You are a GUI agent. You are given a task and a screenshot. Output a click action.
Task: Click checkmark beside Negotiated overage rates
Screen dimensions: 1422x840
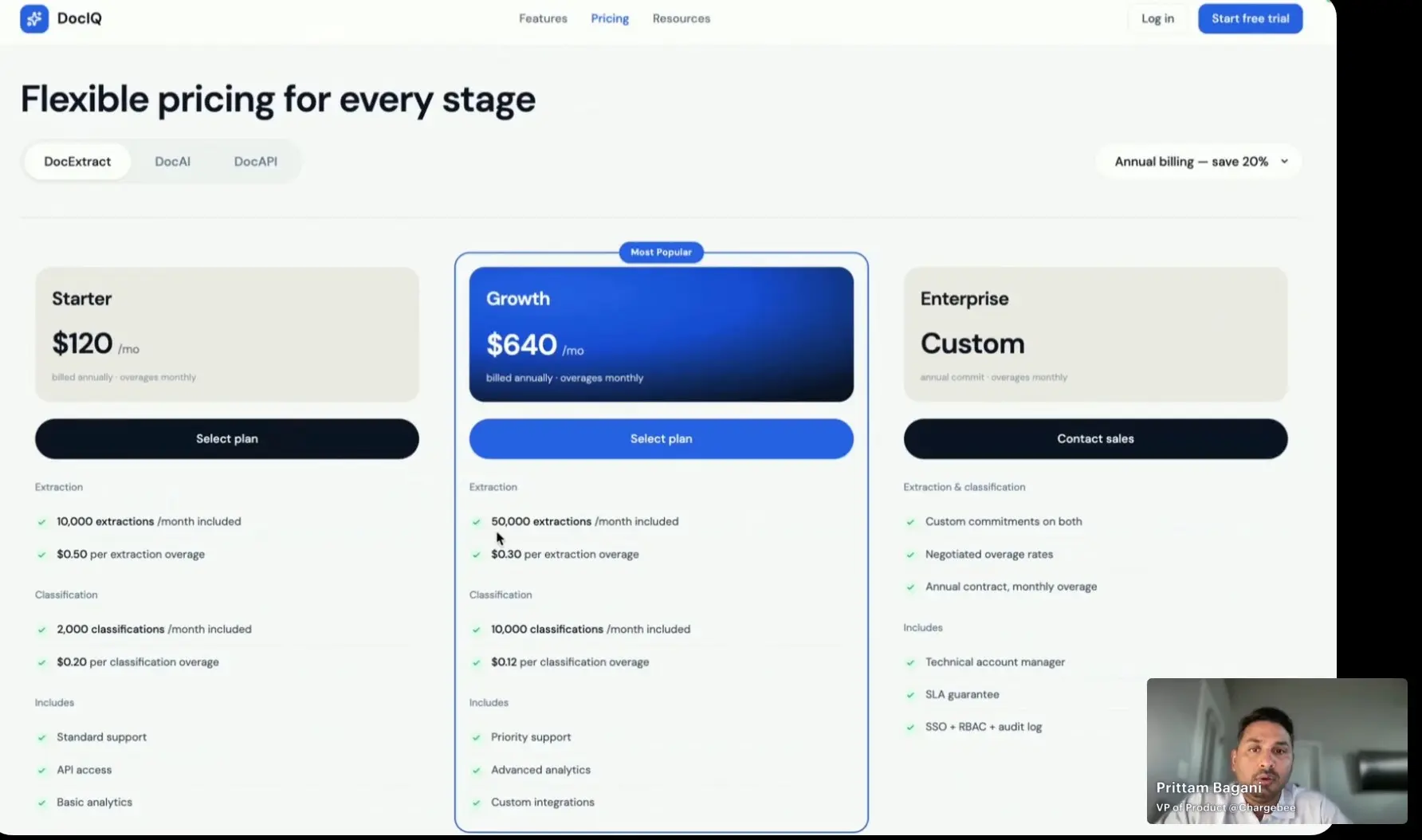(910, 555)
